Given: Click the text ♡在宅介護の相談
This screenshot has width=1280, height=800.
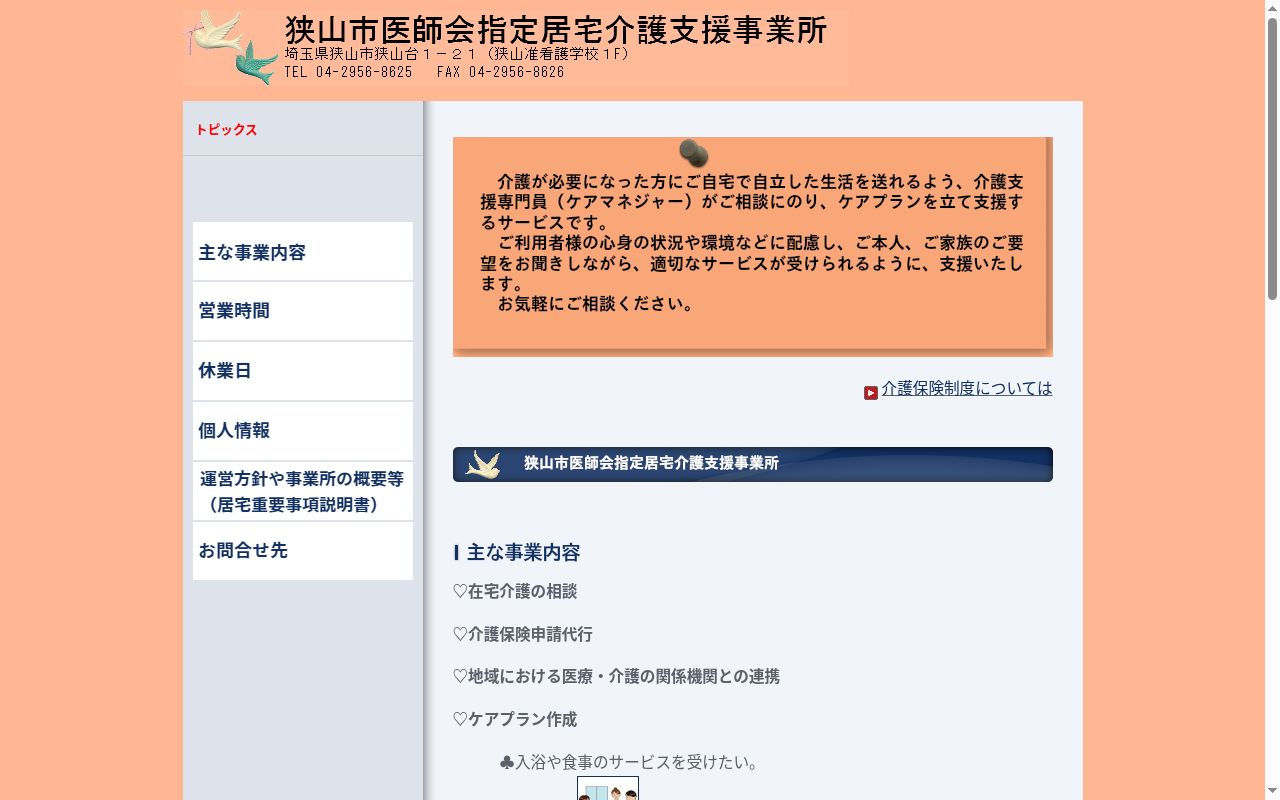Looking at the screenshot, I should point(515,592).
